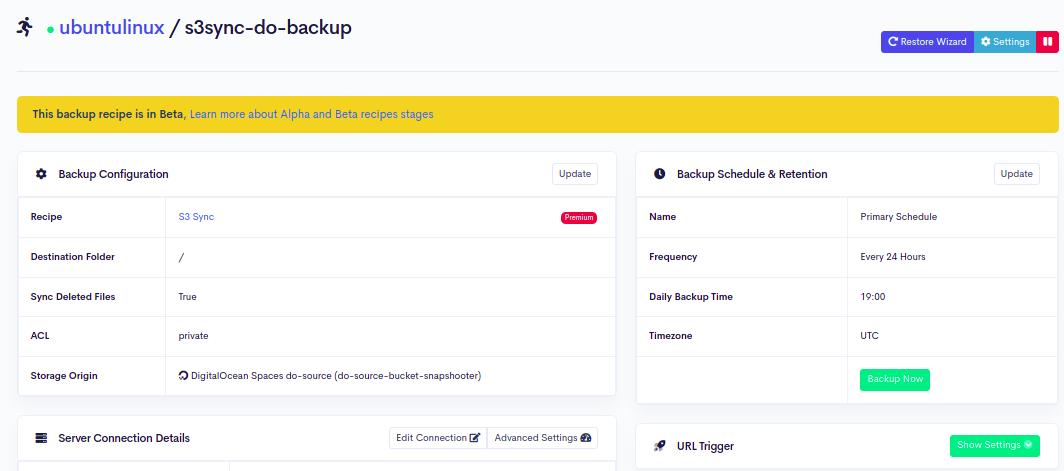The width and height of the screenshot is (1064, 471).
Task: Click the server icon beside Server Connection Details
Action: coord(41,438)
